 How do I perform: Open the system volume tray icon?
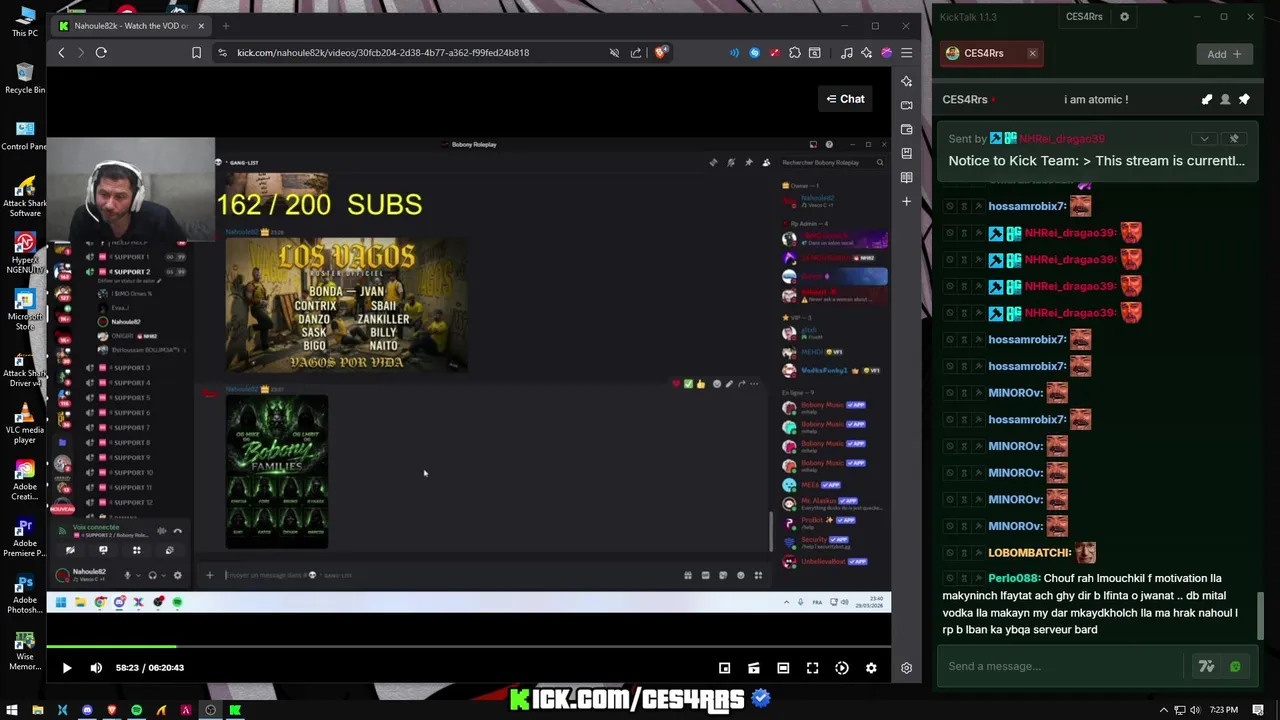pos(1195,710)
